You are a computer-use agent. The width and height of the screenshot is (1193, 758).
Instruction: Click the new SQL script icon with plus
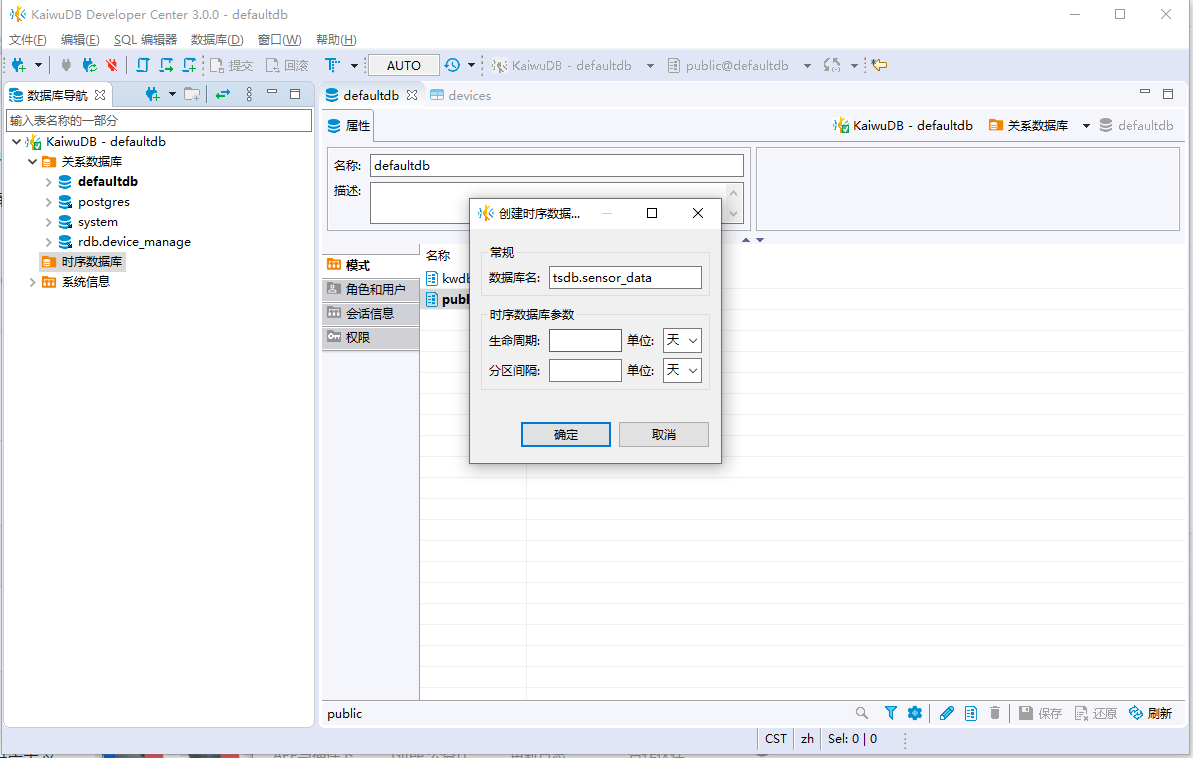point(189,65)
